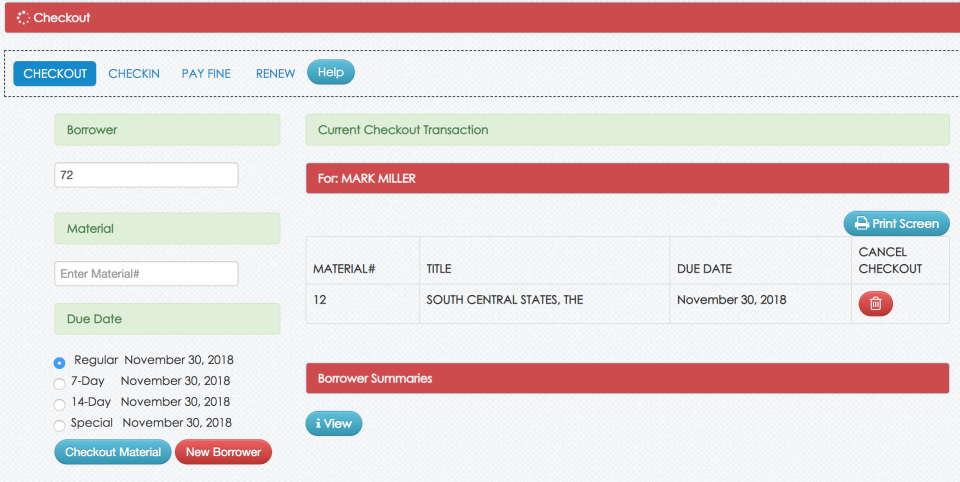Open the CHECKIN tab
This screenshot has height=482, width=960.
pos(134,73)
